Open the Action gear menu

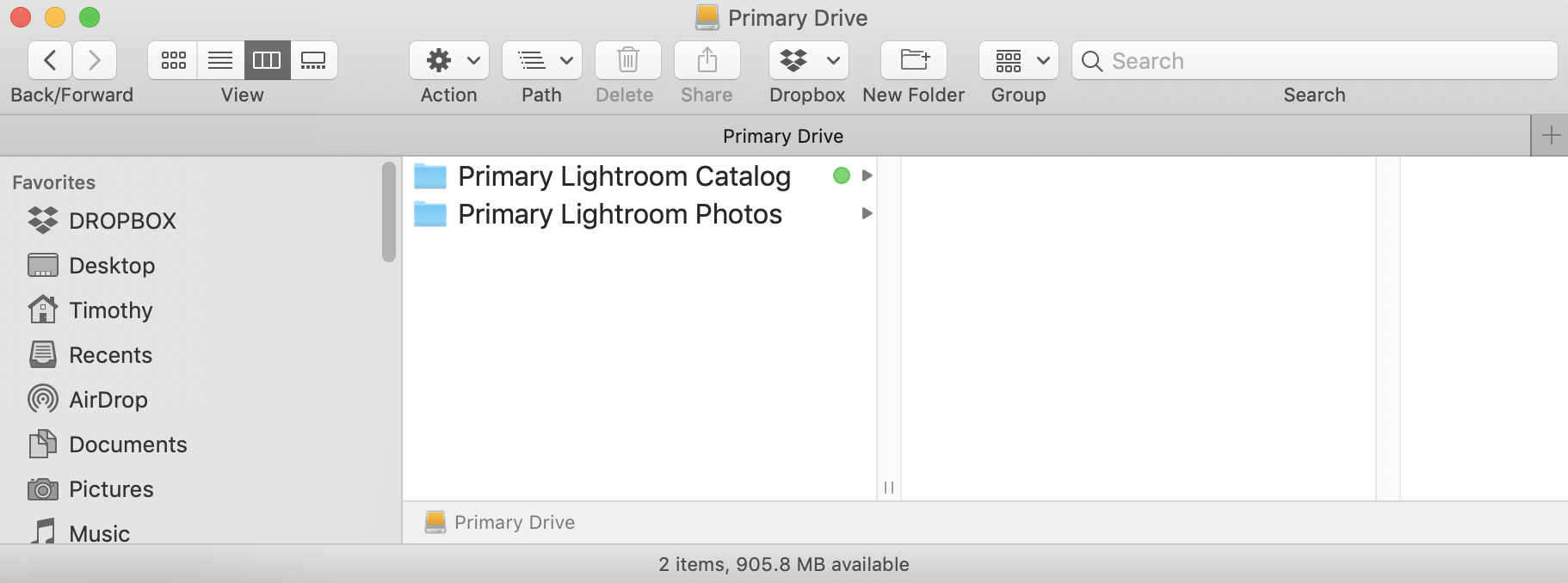(449, 60)
